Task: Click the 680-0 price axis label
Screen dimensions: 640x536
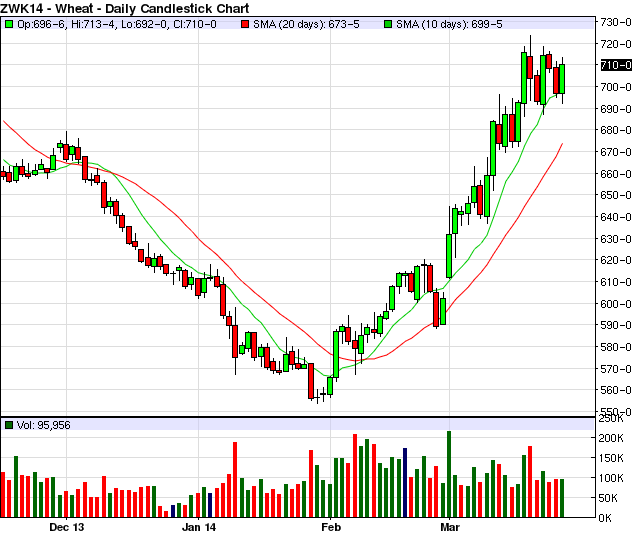Action: point(616,130)
